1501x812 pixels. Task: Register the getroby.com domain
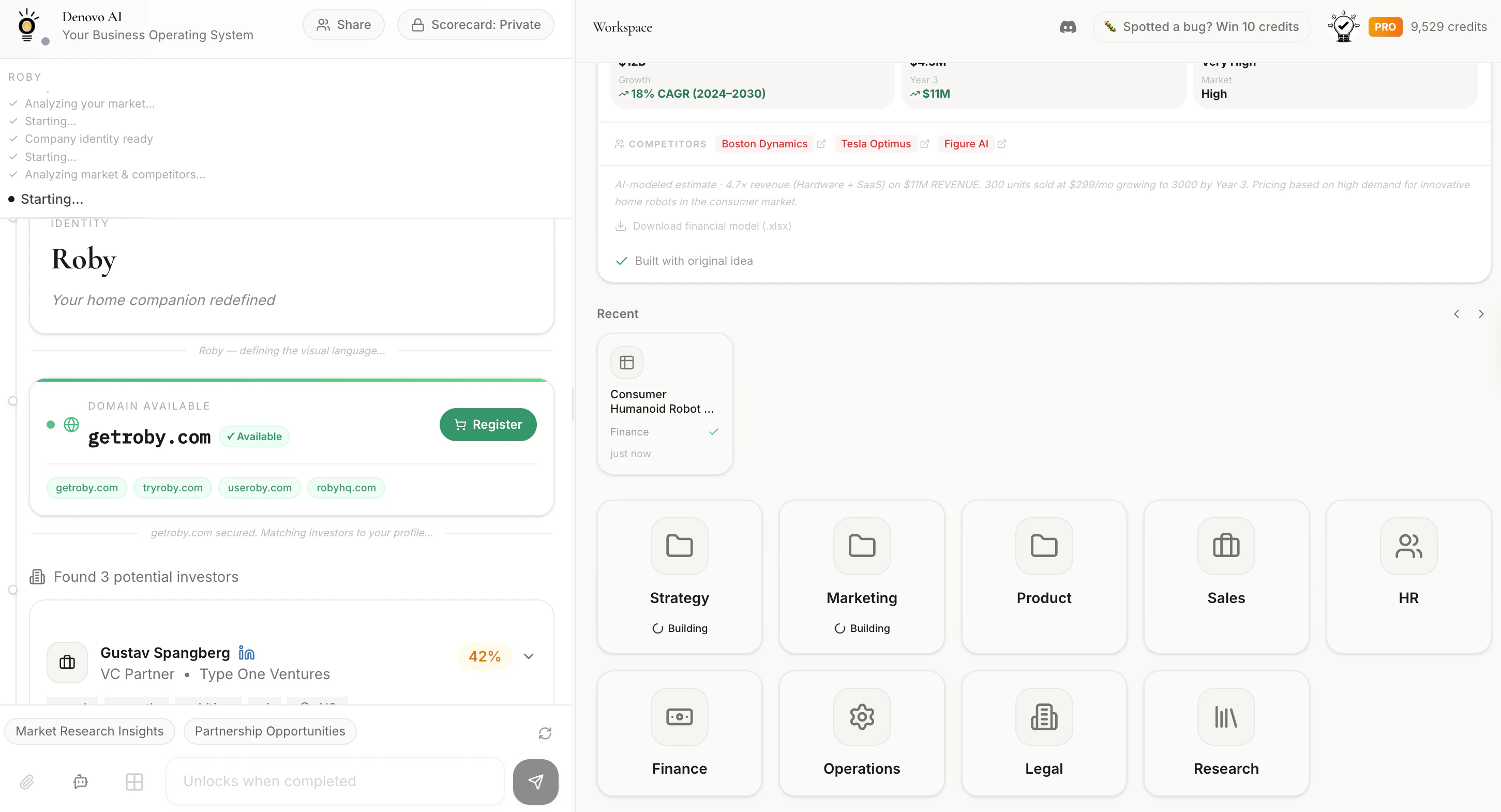point(488,424)
